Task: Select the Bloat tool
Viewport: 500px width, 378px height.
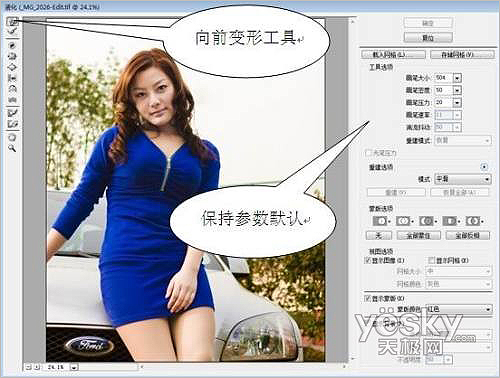Action: coord(13,67)
